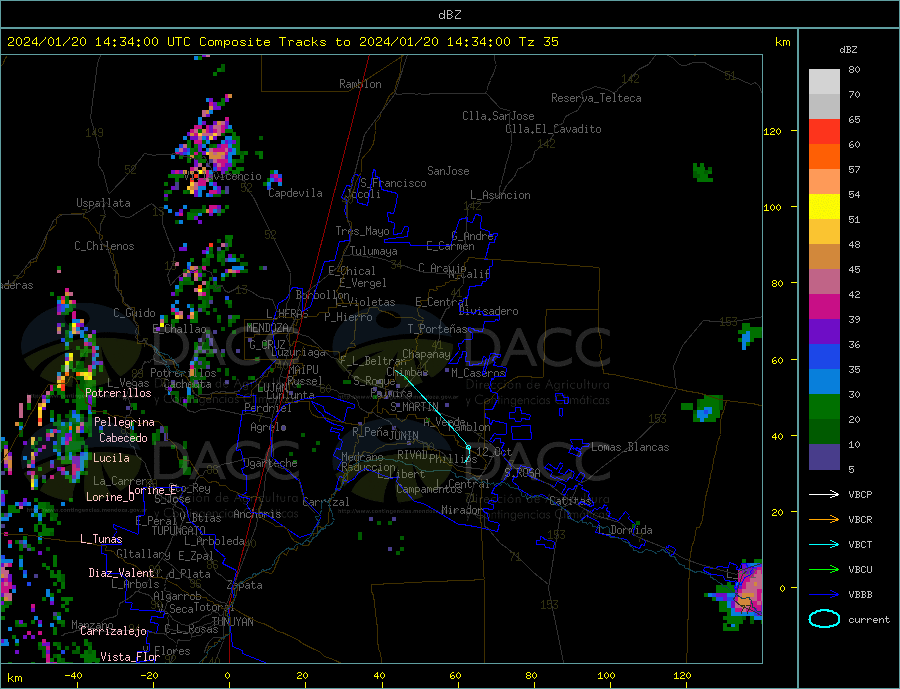Select the slate-purple bottom swatch above 5 dBZ
Image resolution: width=900 pixels, height=689 pixels.
[824, 457]
